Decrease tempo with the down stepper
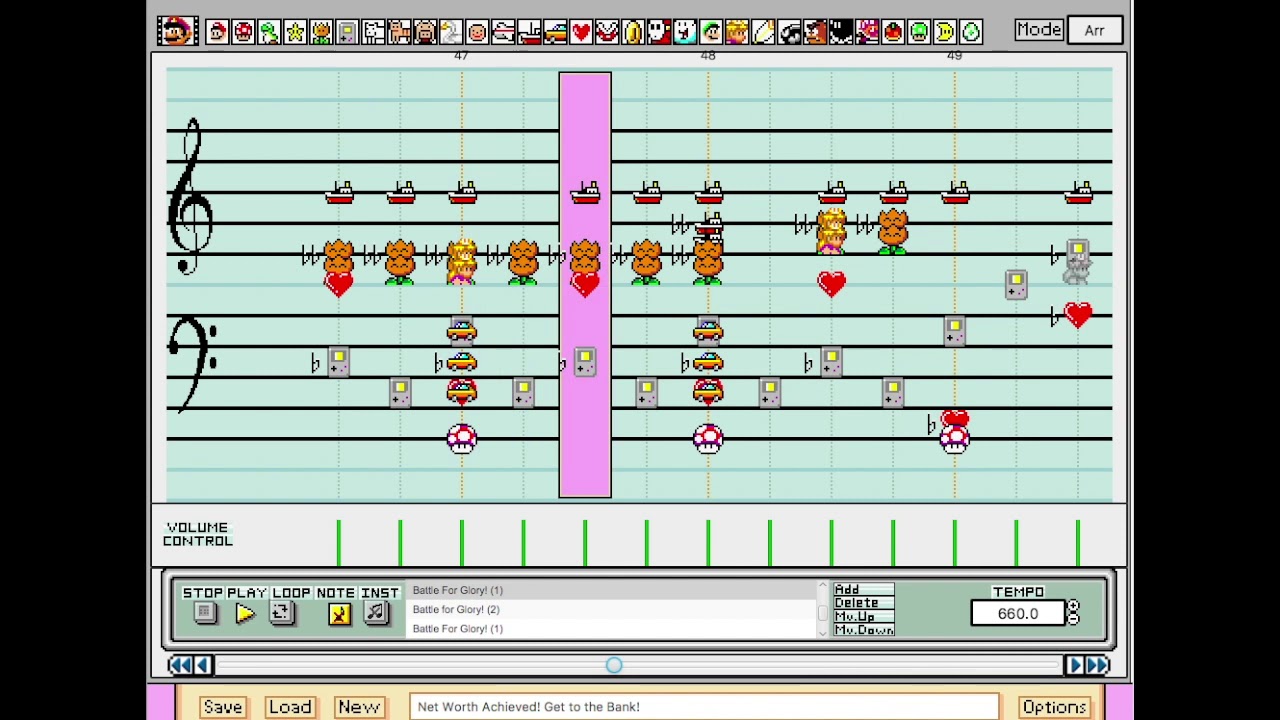Image resolution: width=1280 pixels, height=720 pixels. coord(1073,619)
